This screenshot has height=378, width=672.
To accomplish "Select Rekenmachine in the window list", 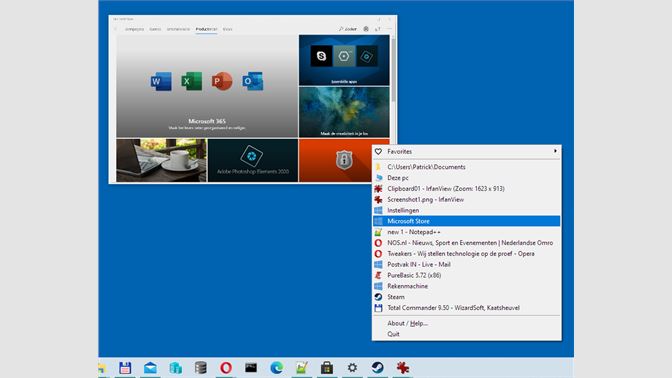I will tap(466, 286).
